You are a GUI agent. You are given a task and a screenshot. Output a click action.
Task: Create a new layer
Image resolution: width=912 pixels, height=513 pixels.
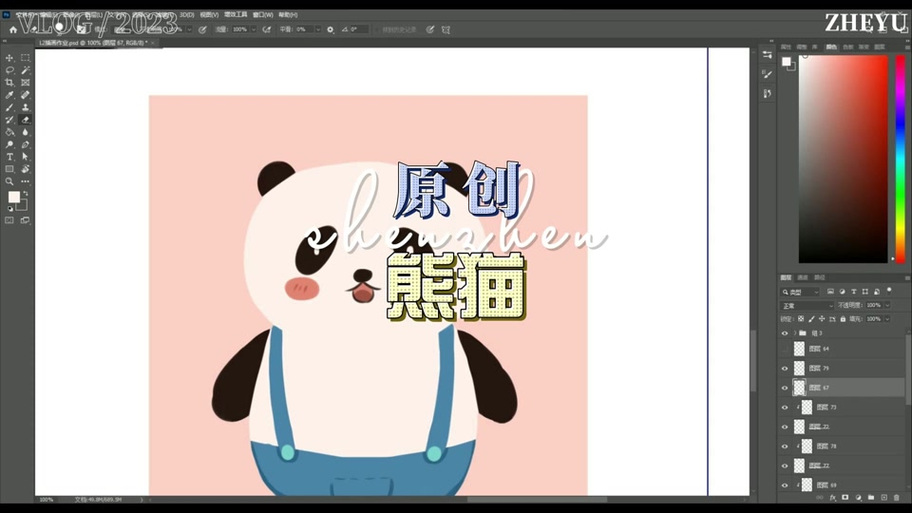884,498
